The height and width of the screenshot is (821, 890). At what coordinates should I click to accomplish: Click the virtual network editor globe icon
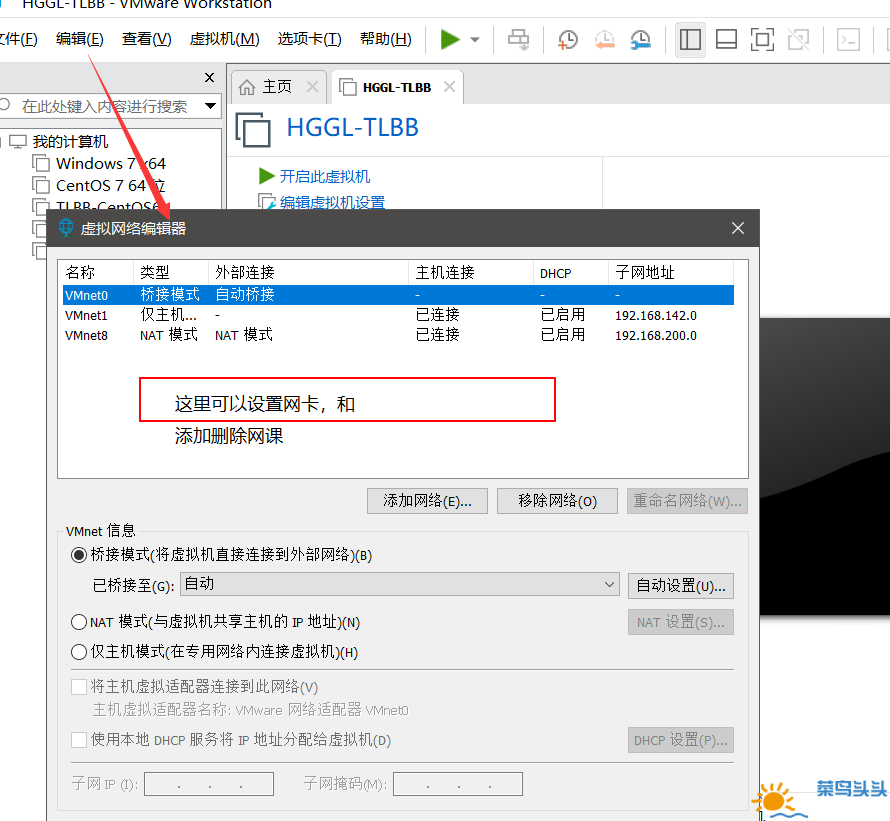tap(66, 228)
